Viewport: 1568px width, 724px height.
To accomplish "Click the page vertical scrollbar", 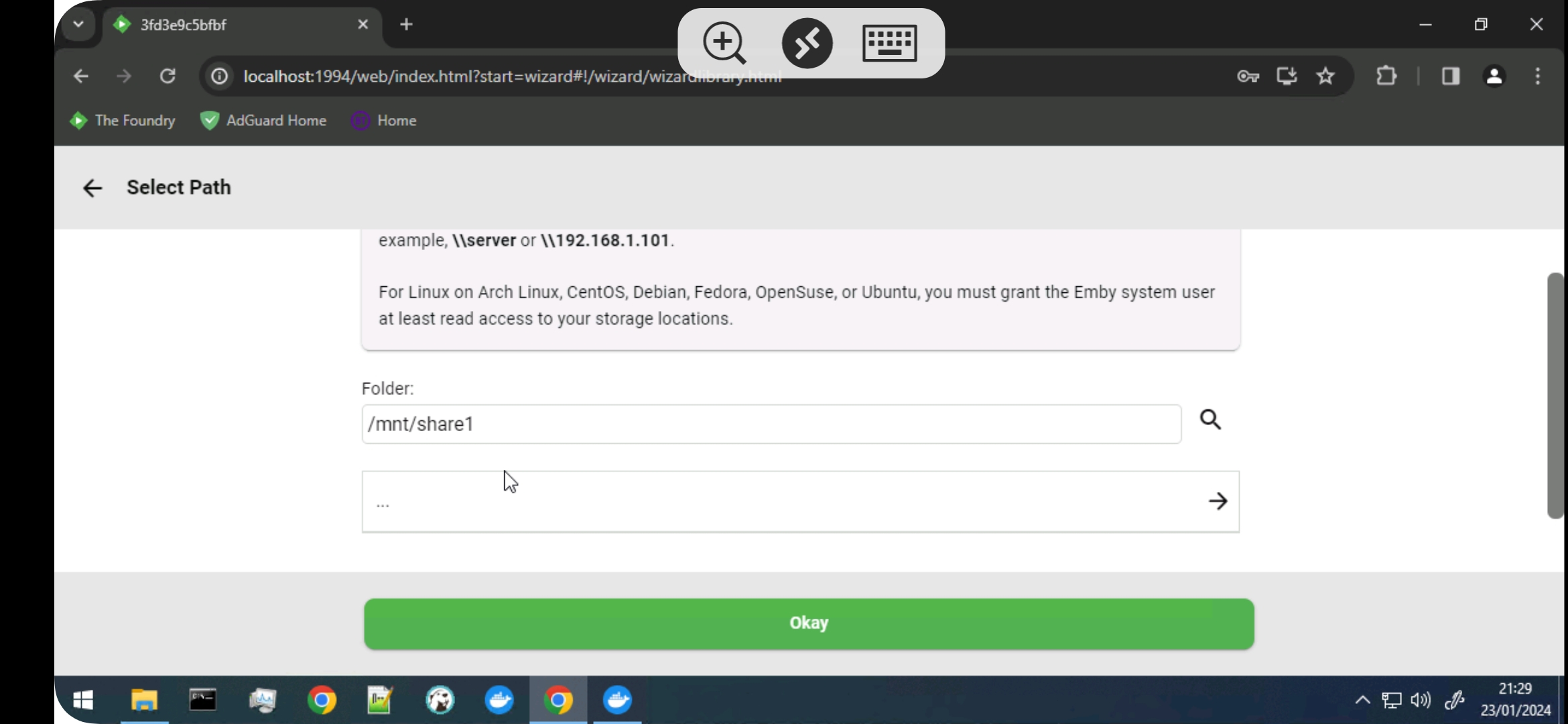I will click(1555, 396).
